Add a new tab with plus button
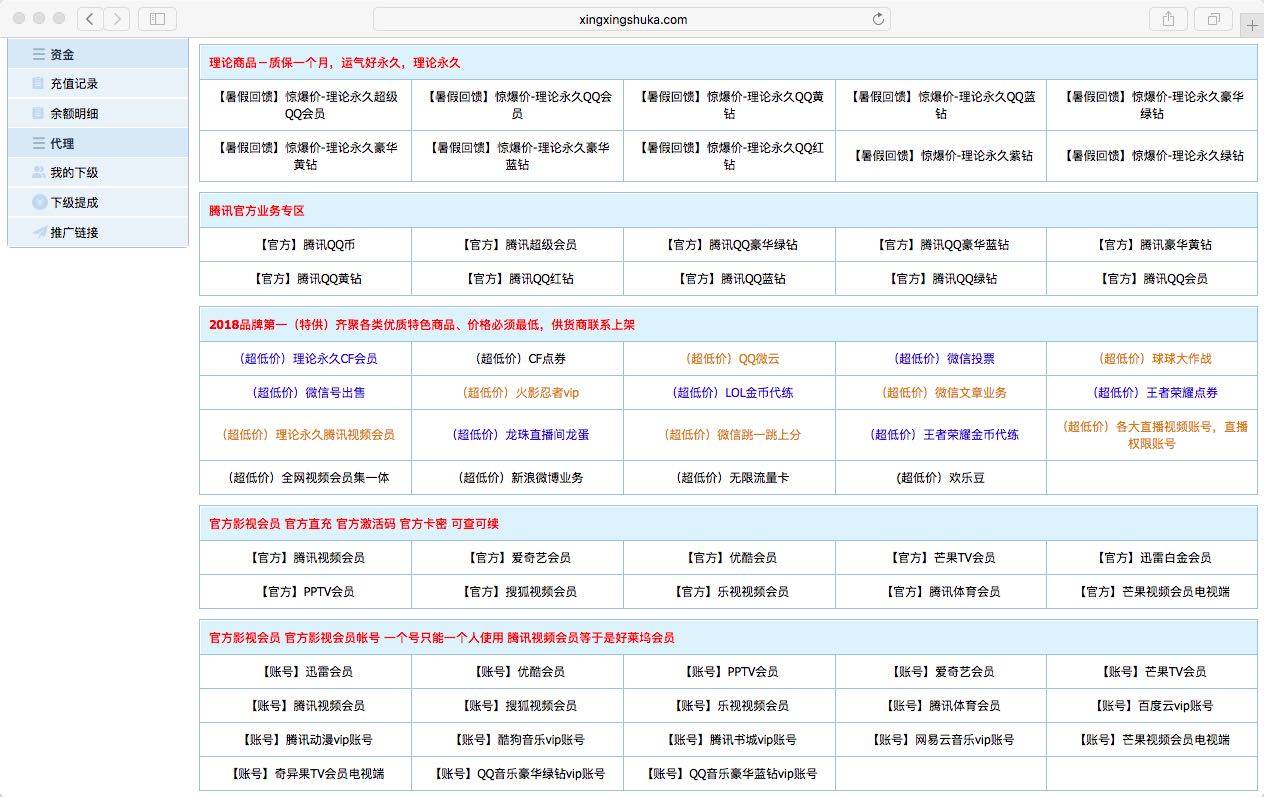The image size is (1264, 797). [x=1252, y=24]
